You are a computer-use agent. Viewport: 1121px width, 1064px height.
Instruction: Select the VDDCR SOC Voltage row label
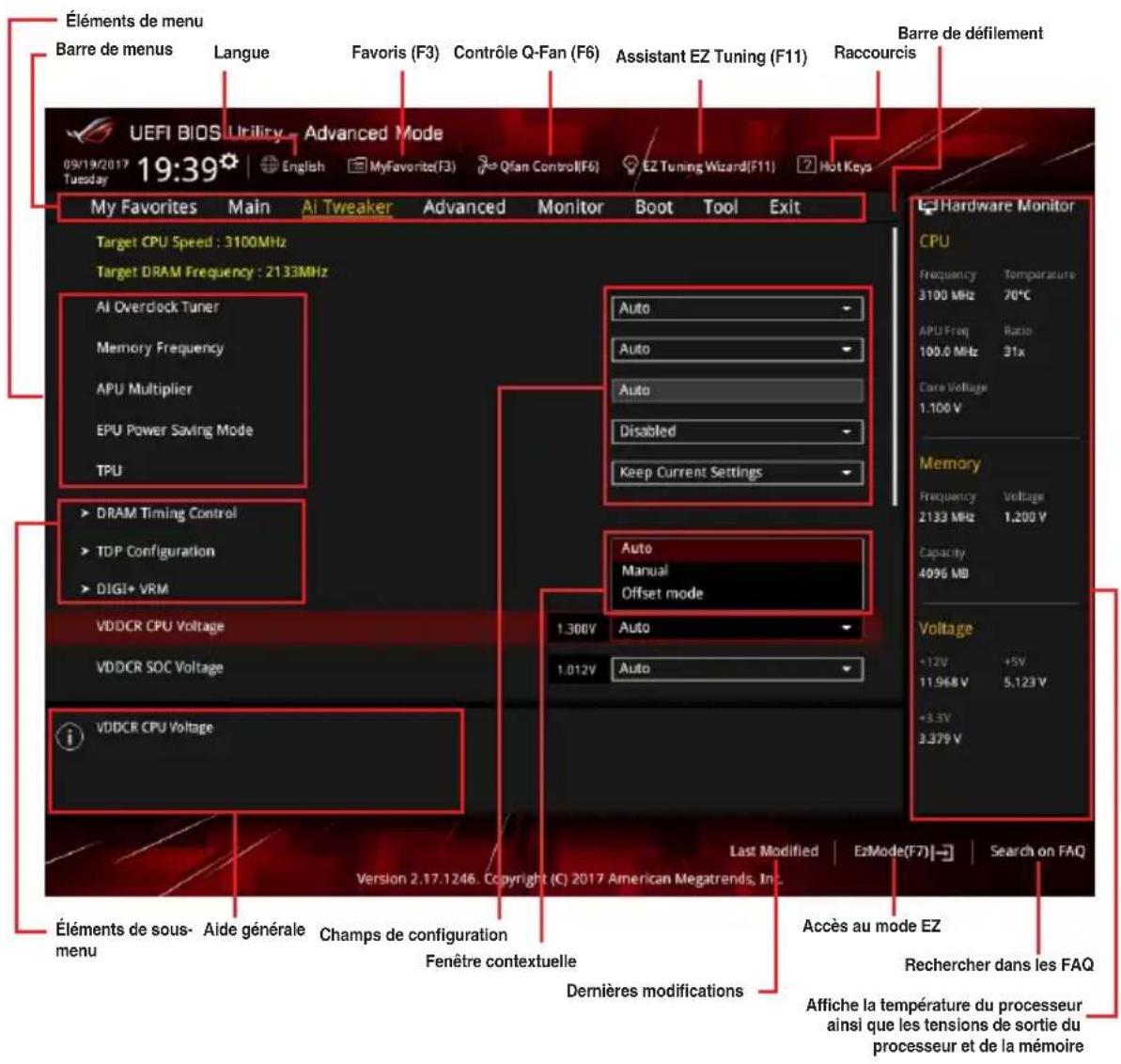(x=160, y=668)
